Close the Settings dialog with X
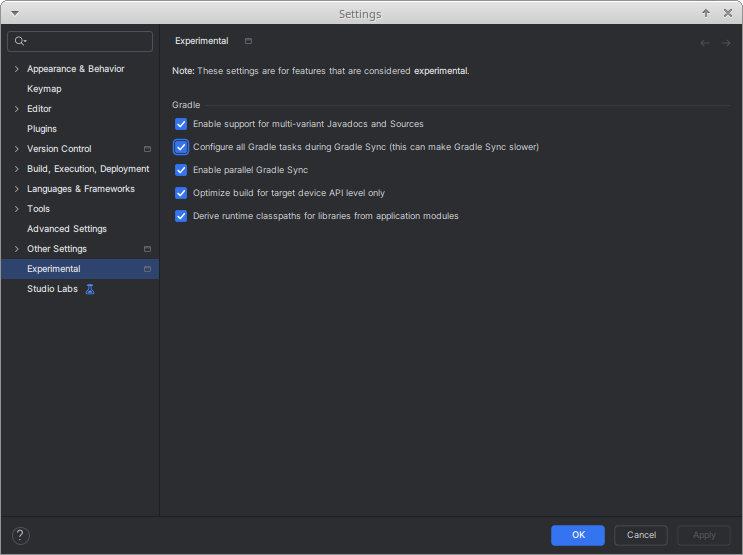Viewport: 743px width, 555px height. click(728, 13)
